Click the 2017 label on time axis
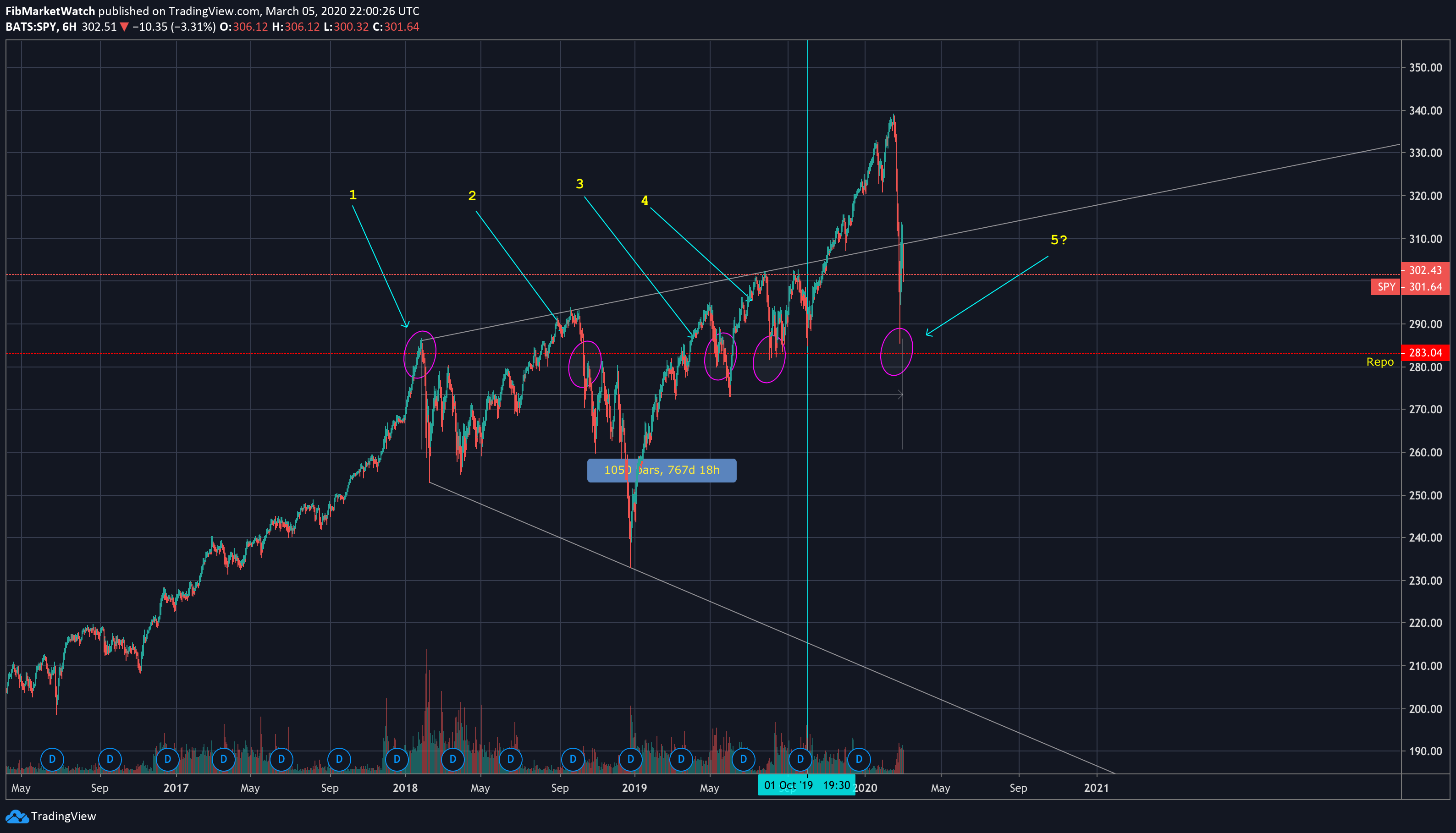The height and width of the screenshot is (833, 1456). tap(176, 788)
